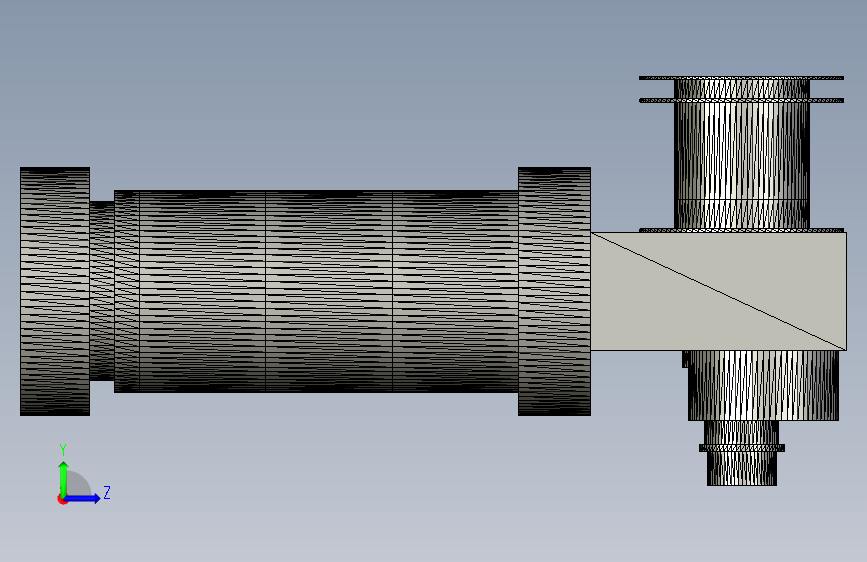Select the topmost thin flange plate
Image resolution: width=867 pixels, height=562 pixels.
tap(741, 78)
